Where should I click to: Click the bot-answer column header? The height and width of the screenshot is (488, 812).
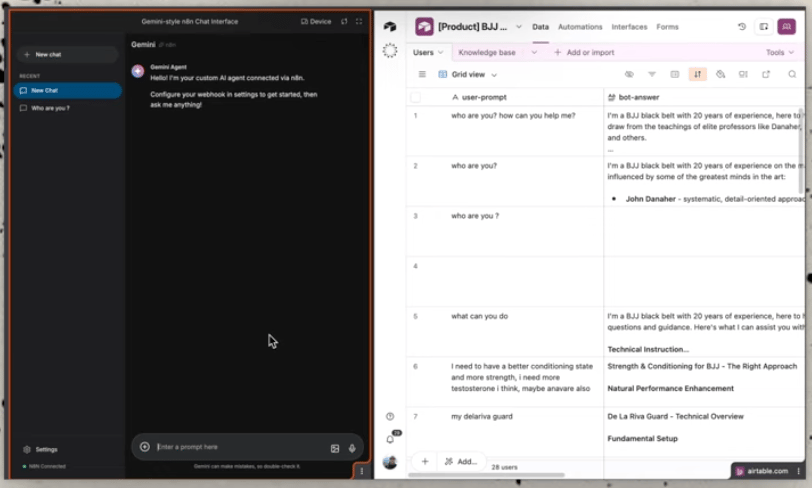(x=704, y=97)
